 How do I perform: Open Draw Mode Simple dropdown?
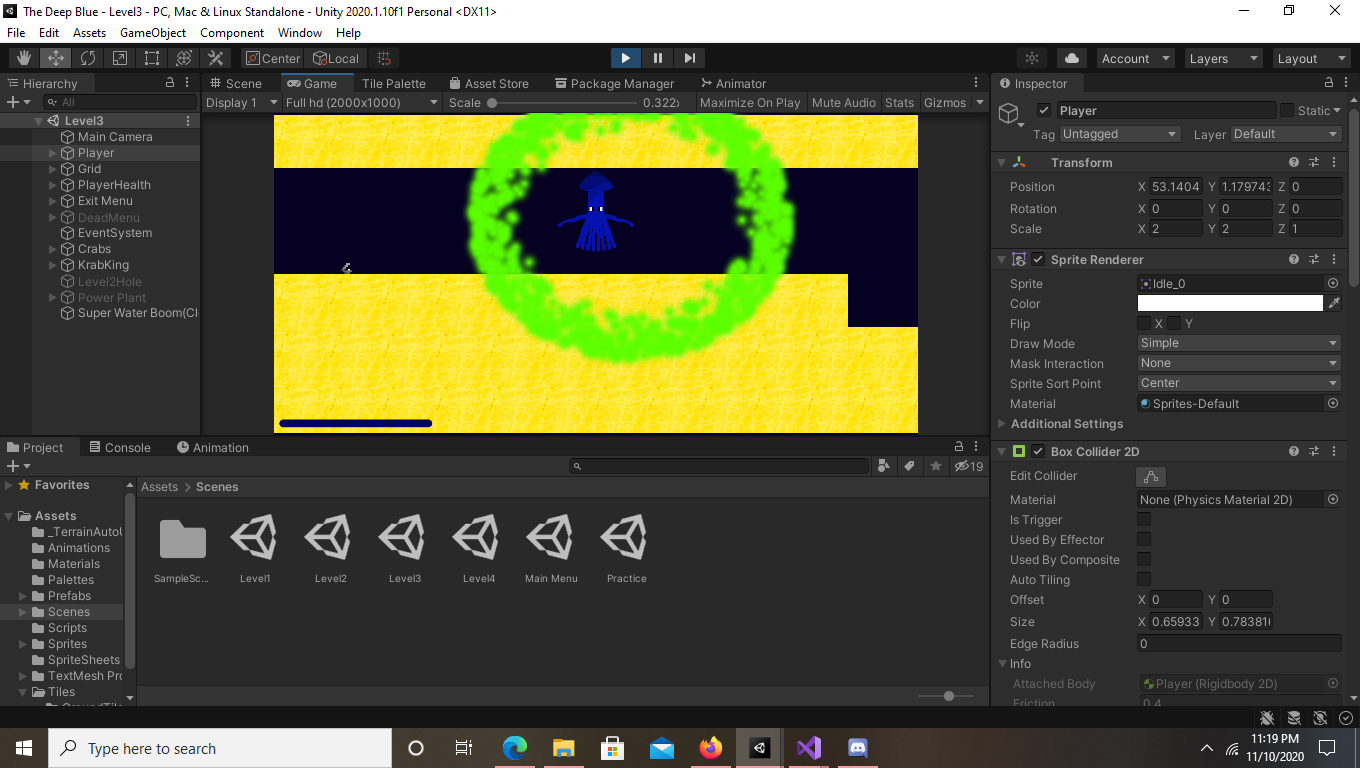click(1239, 343)
